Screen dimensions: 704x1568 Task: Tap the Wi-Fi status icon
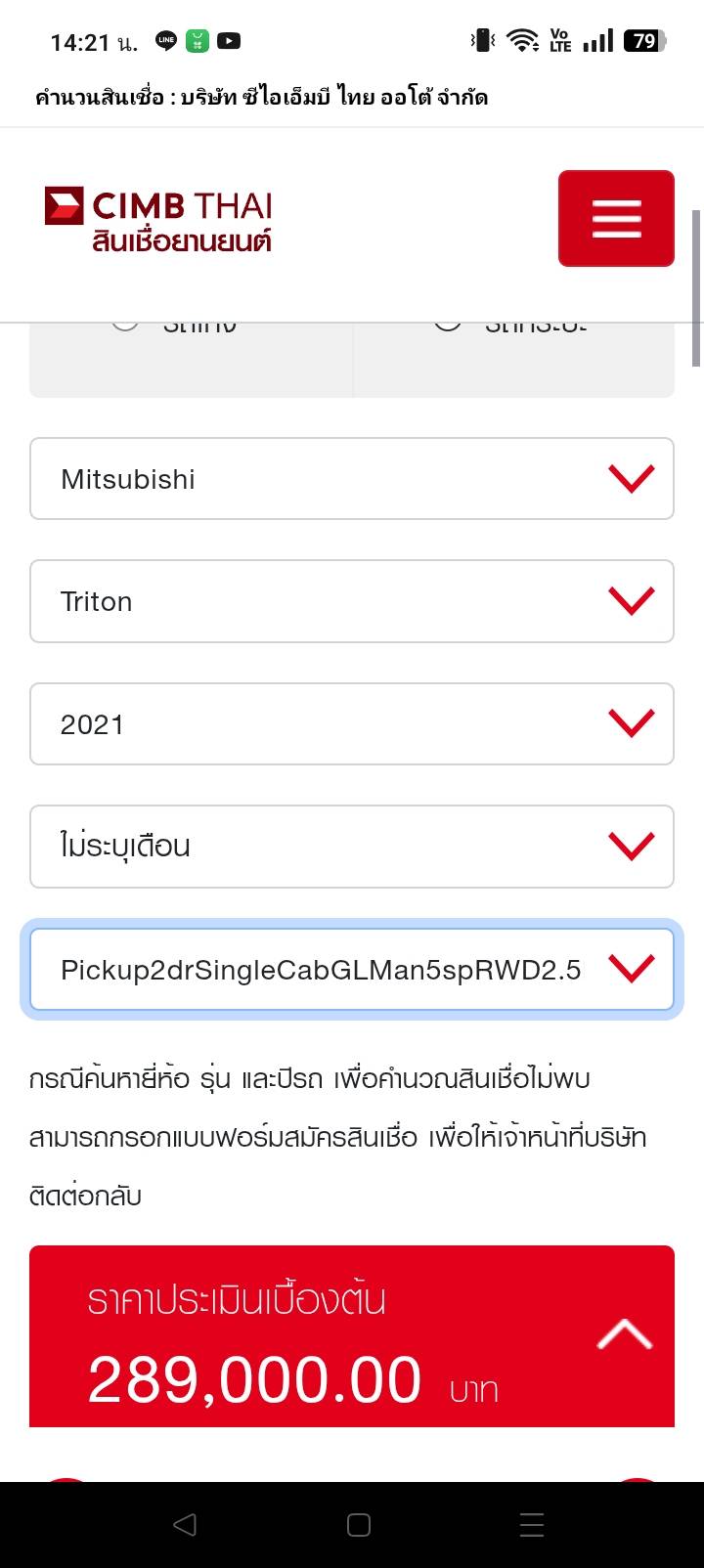pyautogui.click(x=523, y=41)
